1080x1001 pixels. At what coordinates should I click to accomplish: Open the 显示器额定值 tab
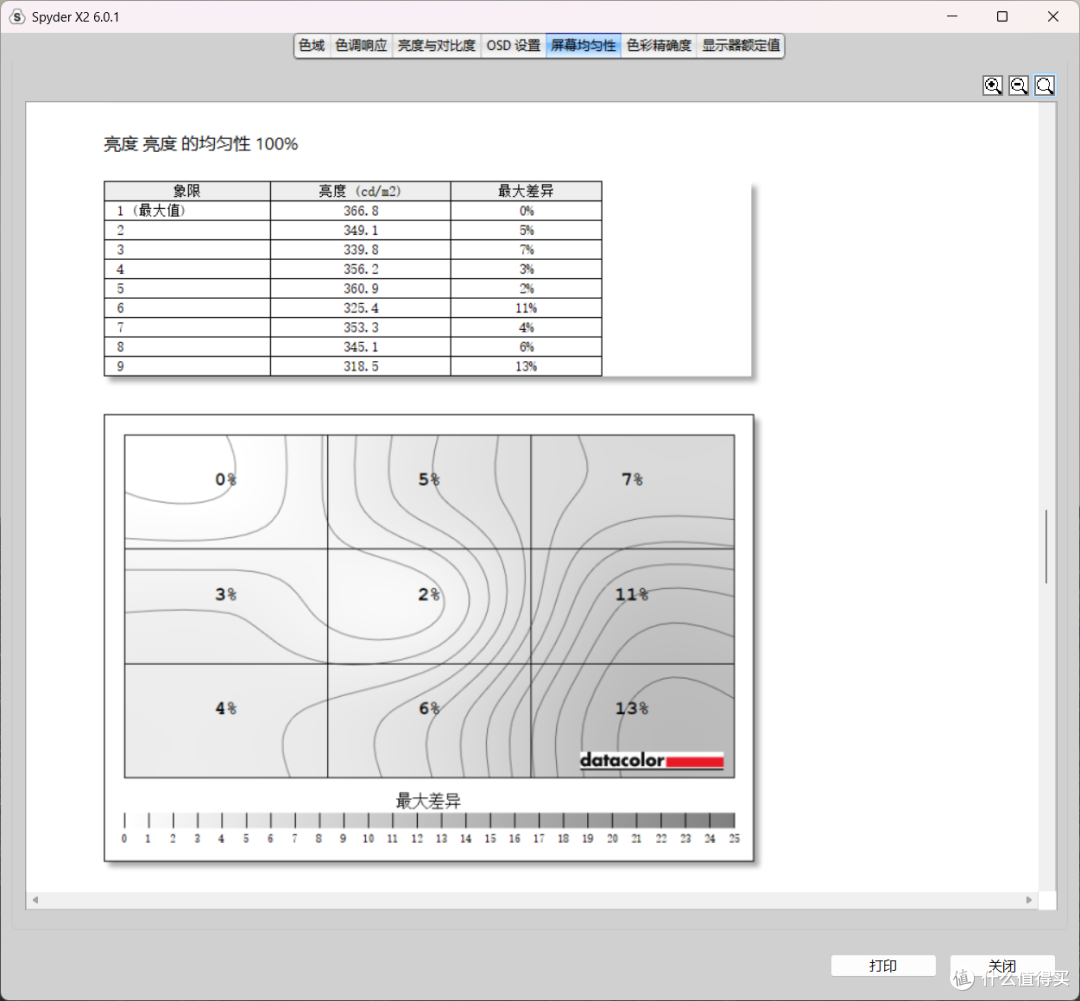pyautogui.click(x=740, y=45)
